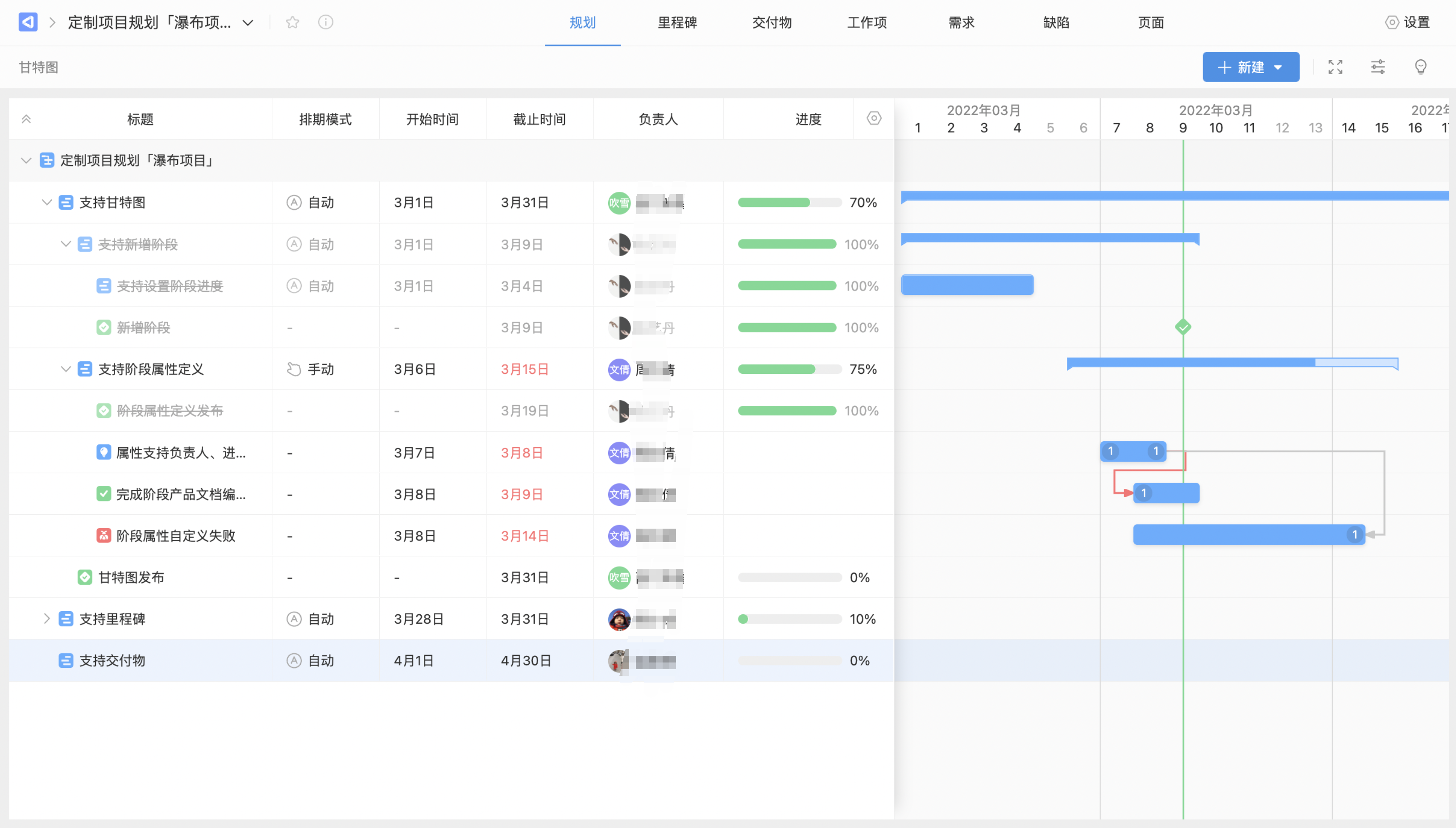Expand the 支持里程碑 row
Viewport: 1456px width, 828px height.
[47, 619]
